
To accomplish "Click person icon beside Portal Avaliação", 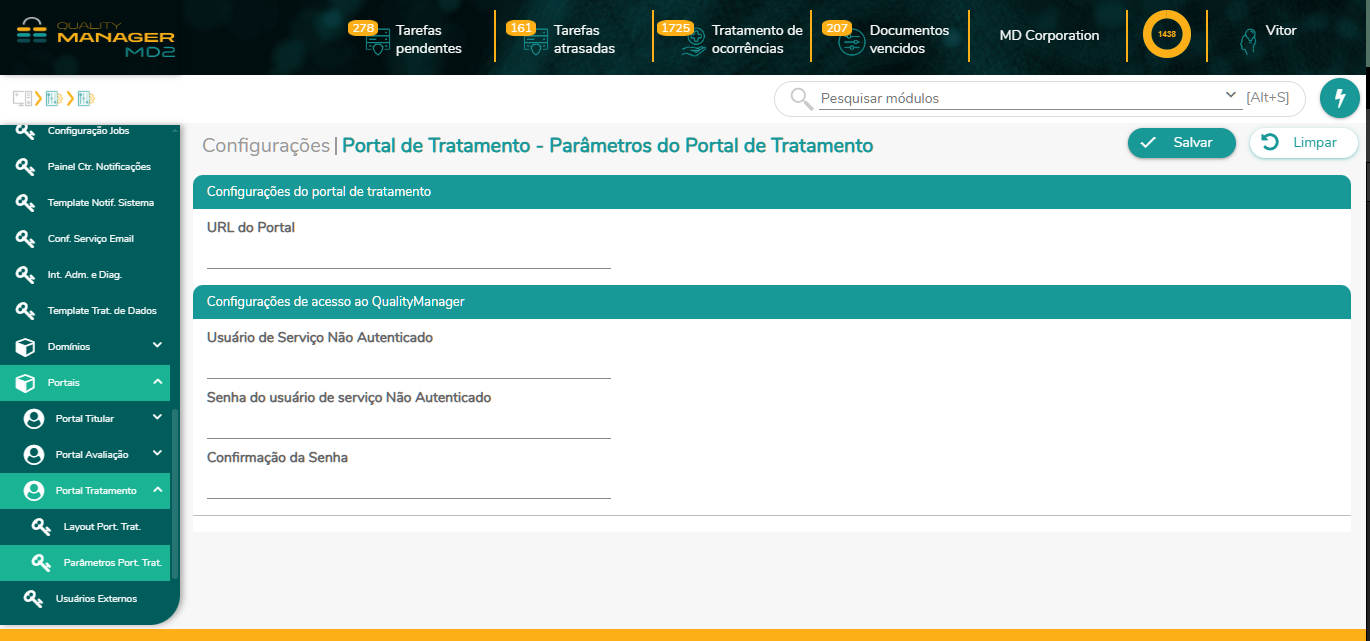I will (34, 455).
